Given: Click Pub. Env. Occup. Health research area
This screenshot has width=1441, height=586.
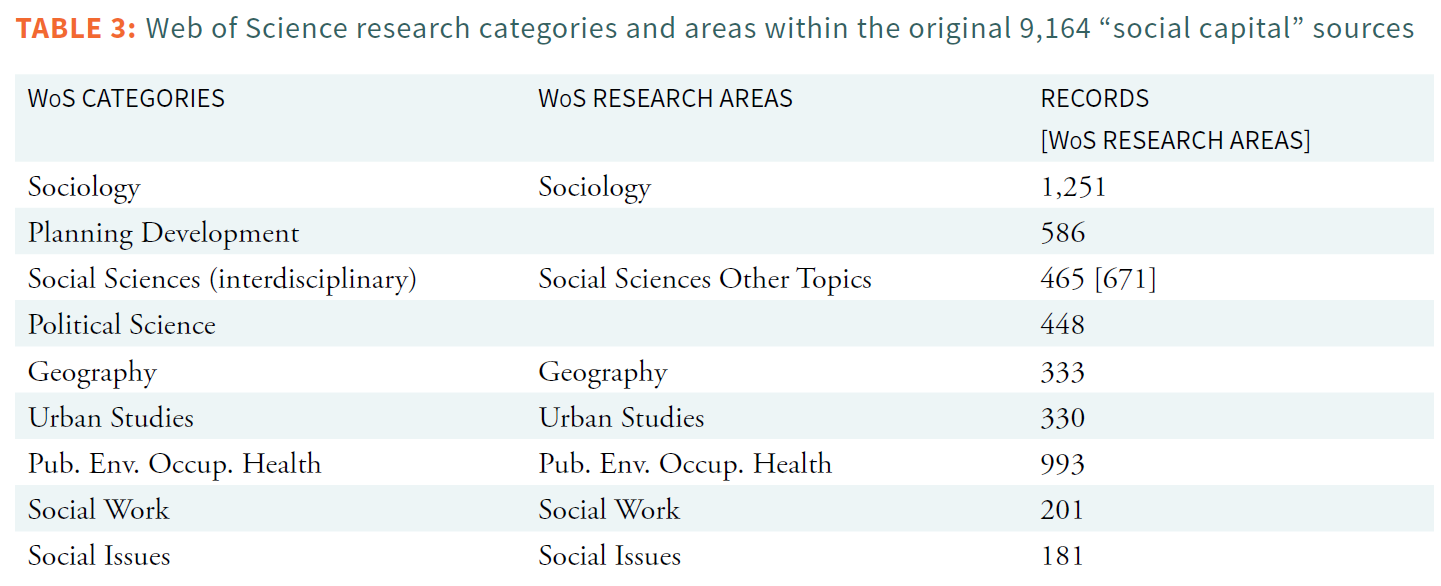Looking at the screenshot, I should point(685,464).
